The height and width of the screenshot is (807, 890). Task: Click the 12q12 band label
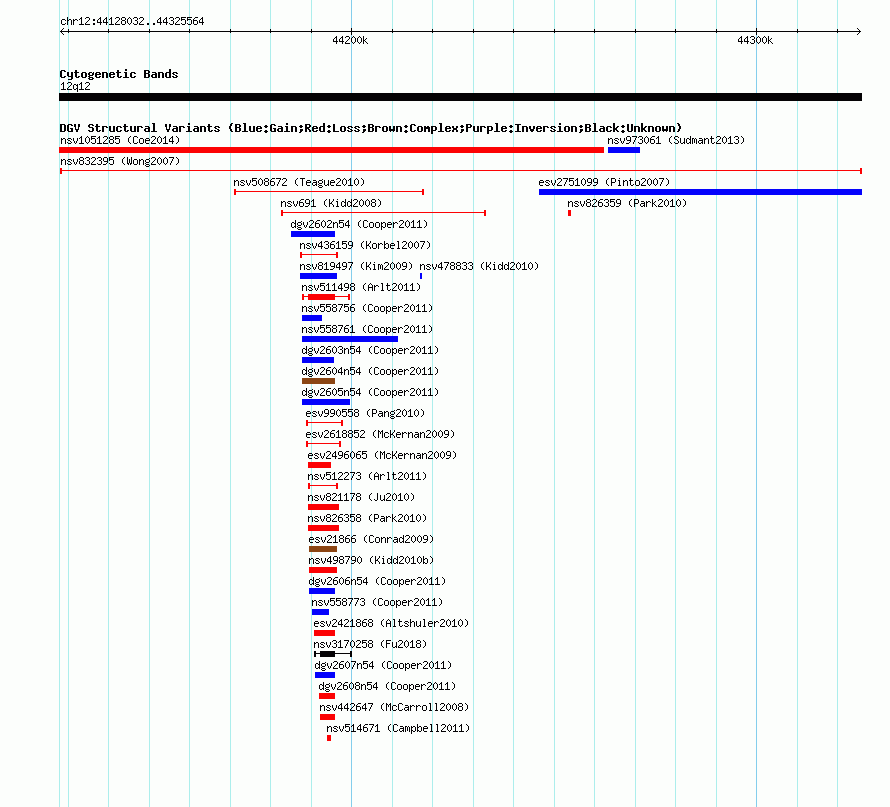(75, 86)
